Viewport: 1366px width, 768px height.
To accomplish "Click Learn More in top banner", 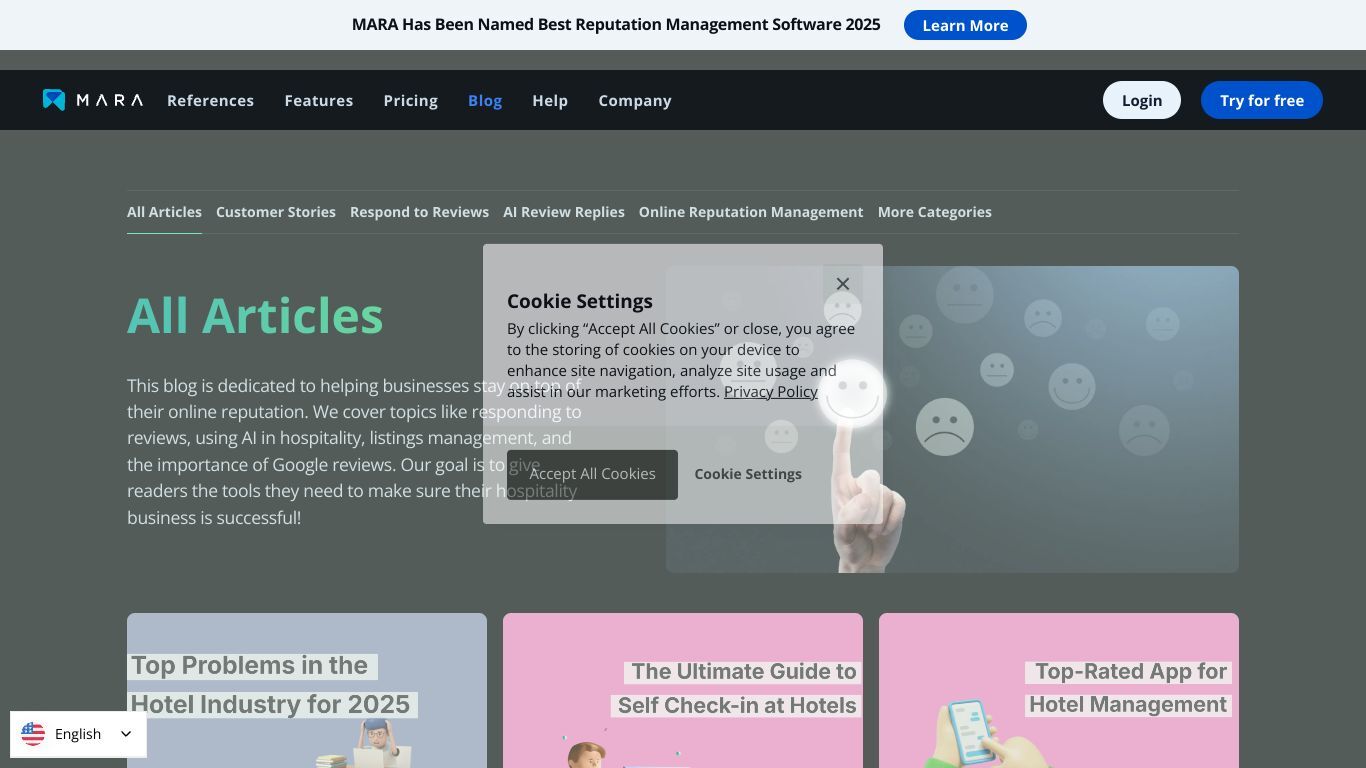I will [x=965, y=25].
